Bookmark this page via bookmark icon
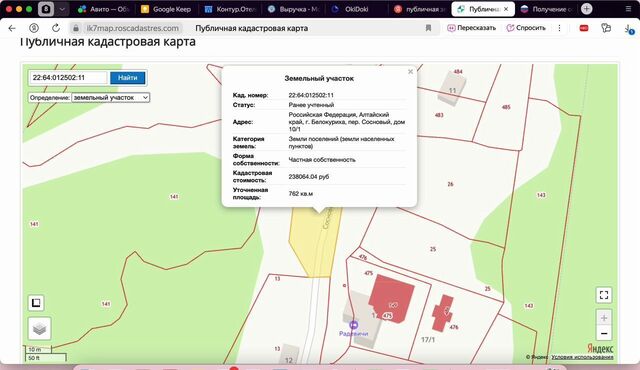Screen dimensions: 640x370 pos(428,28)
